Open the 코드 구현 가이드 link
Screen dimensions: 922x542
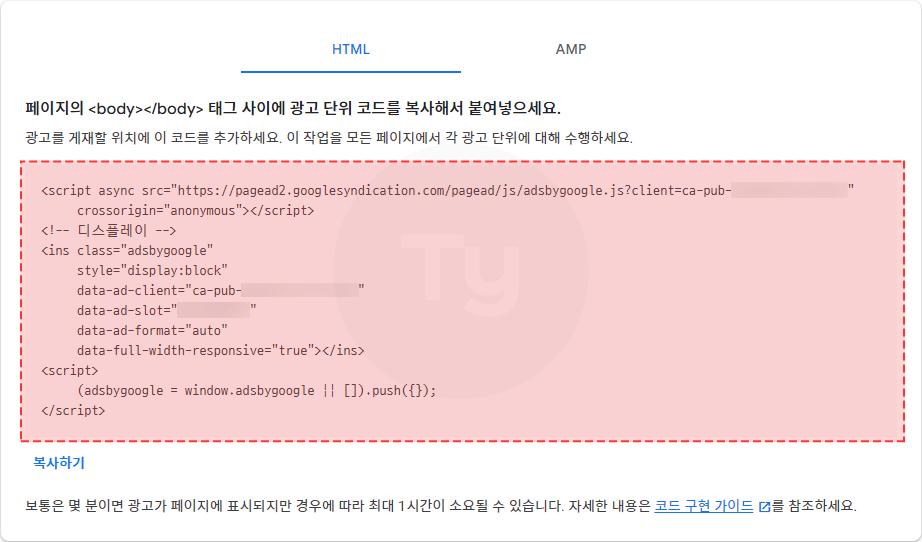pyautogui.click(x=703, y=506)
